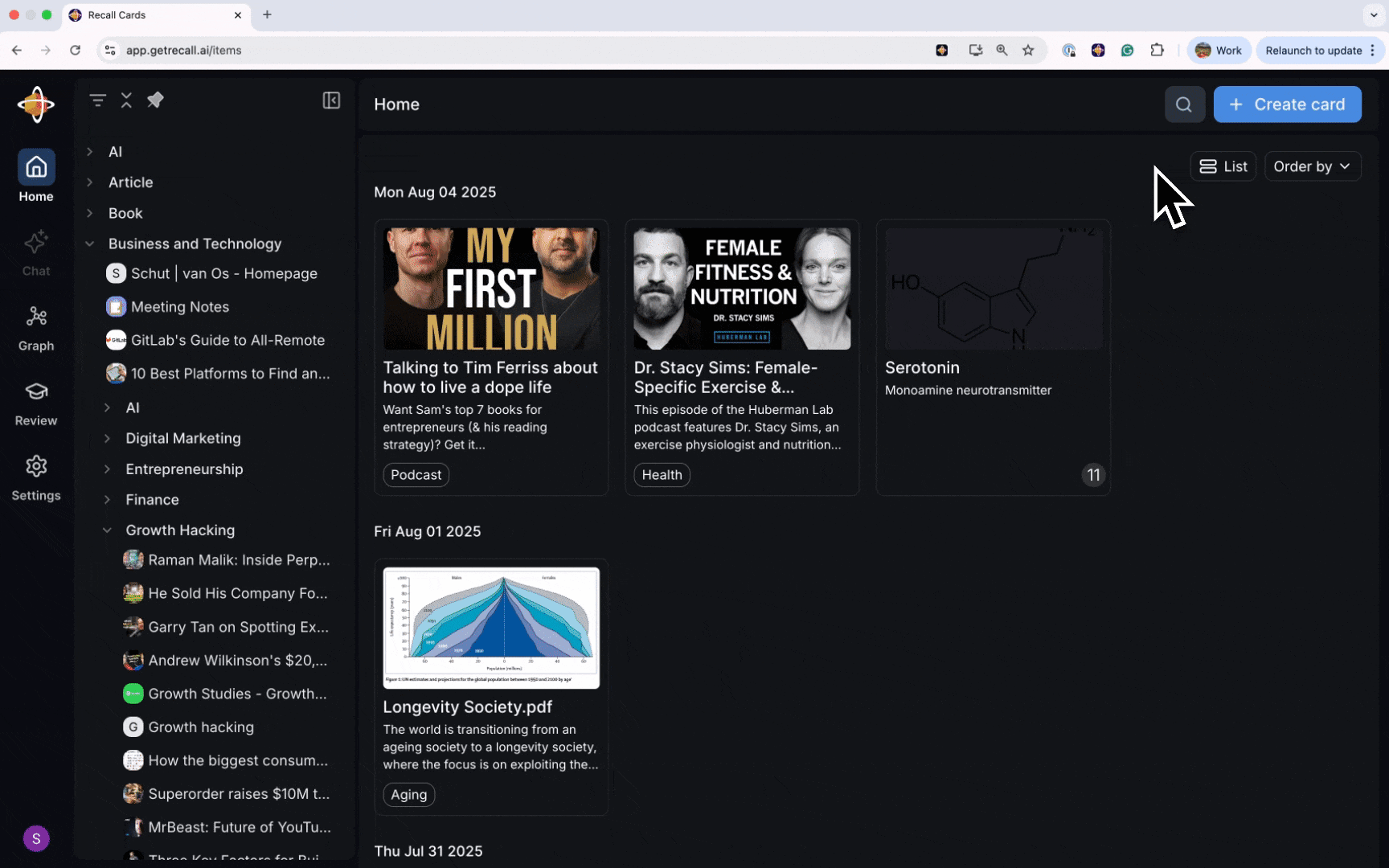Screen dimensions: 1389x868
Task: Open the Review section
Action: [x=36, y=403]
